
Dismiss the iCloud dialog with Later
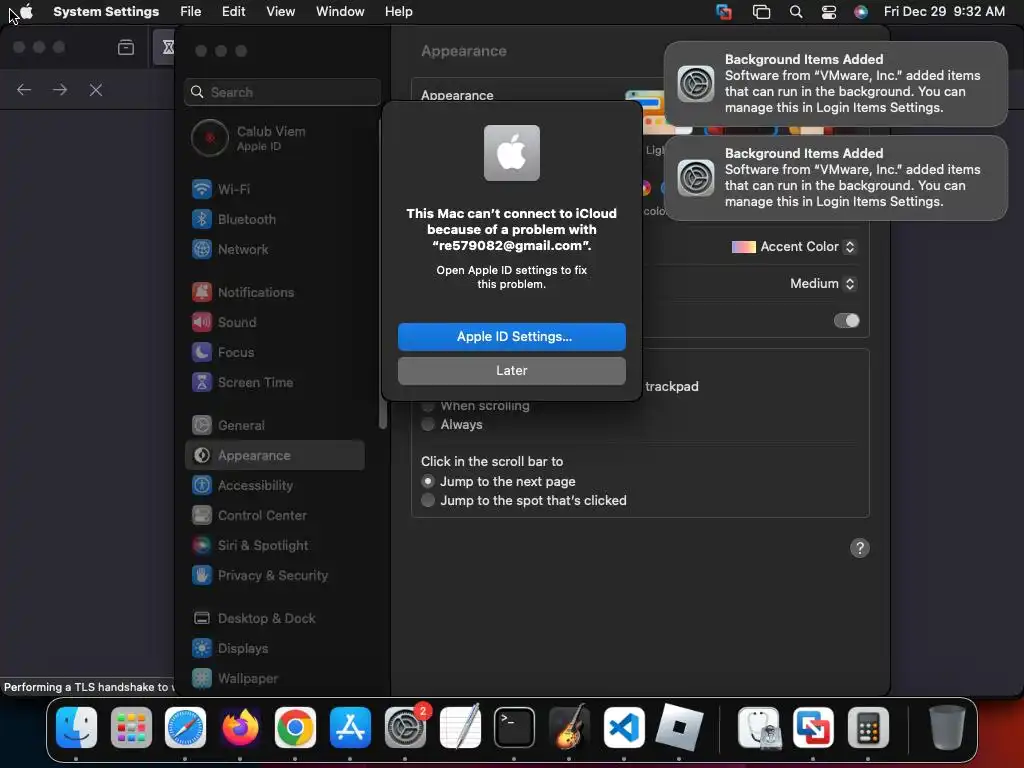pyautogui.click(x=511, y=371)
